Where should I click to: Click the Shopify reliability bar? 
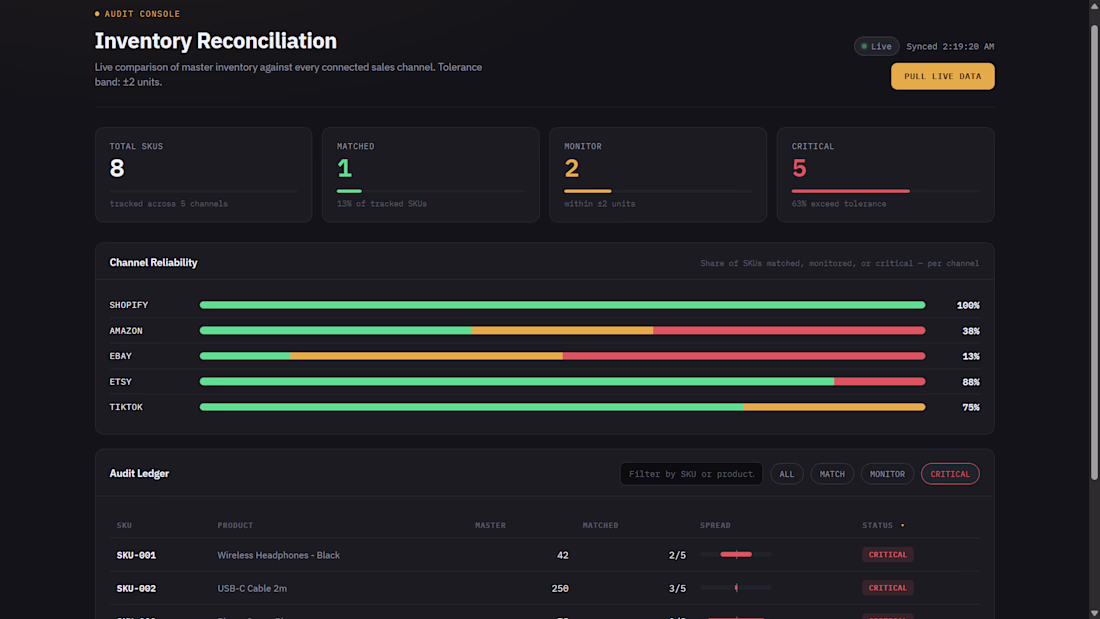(x=562, y=305)
